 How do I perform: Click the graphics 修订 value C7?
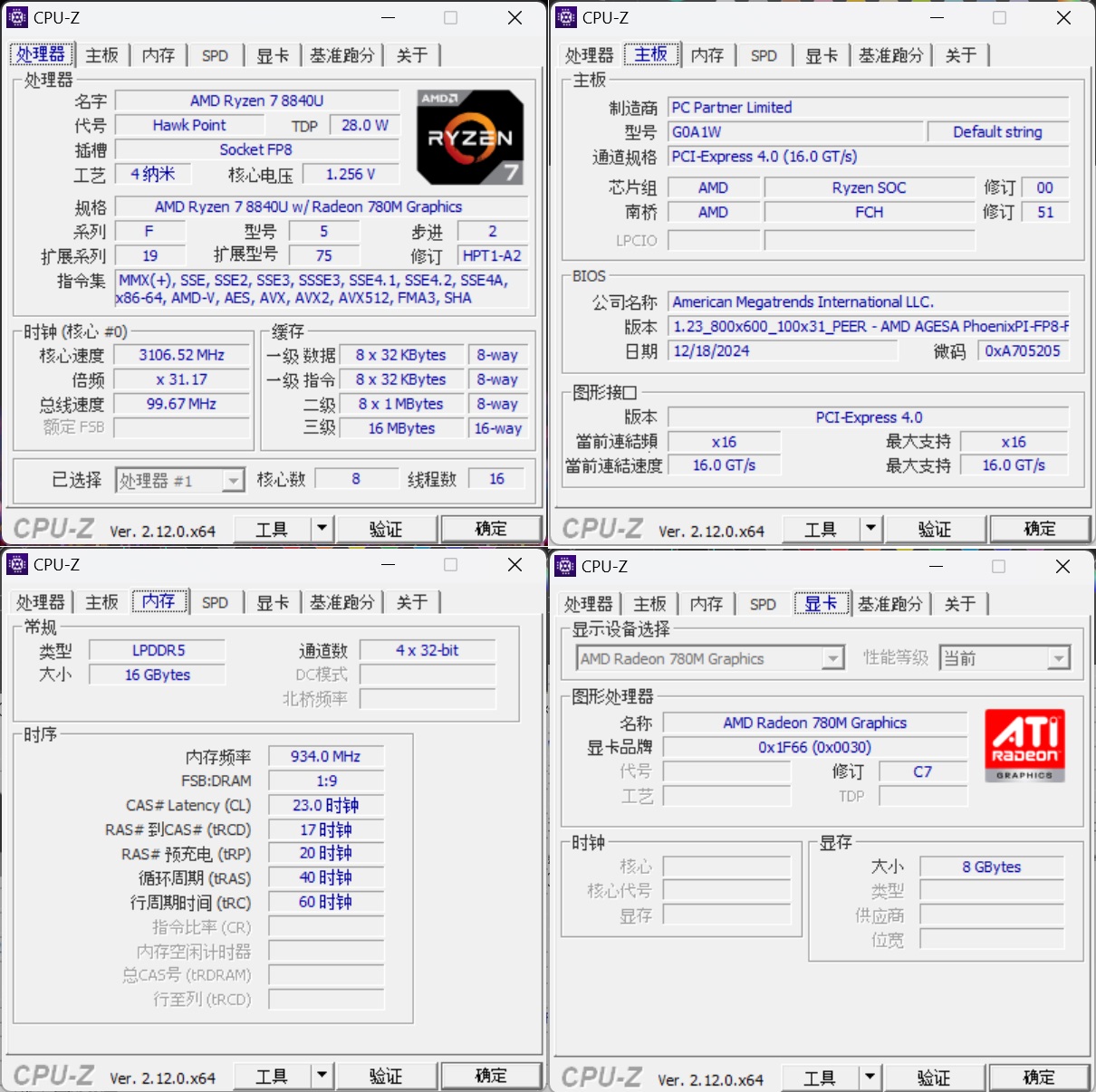[x=923, y=771]
